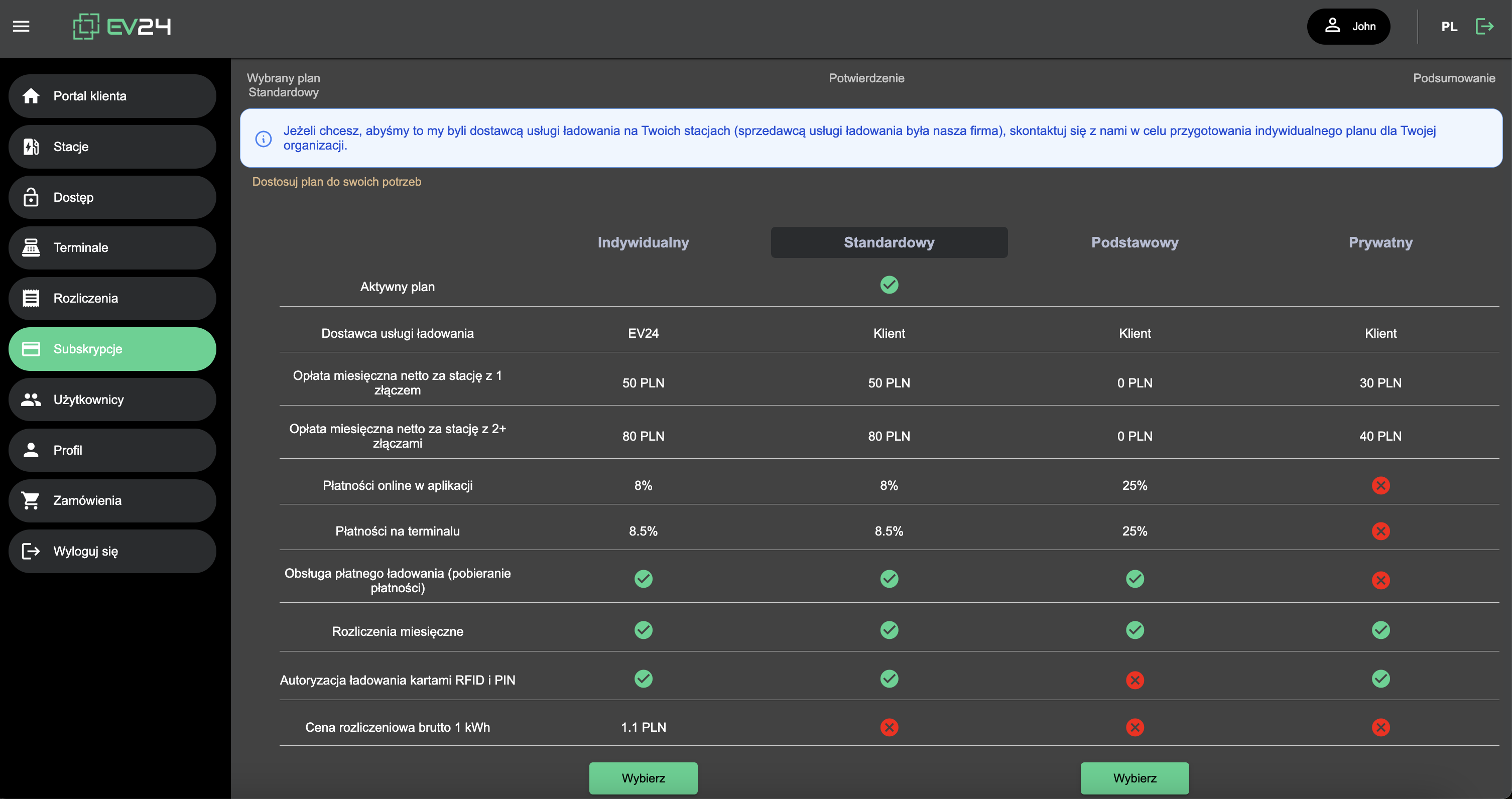The width and height of the screenshot is (1512, 799).
Task: Select the Standardowy plan column header
Action: (x=889, y=242)
